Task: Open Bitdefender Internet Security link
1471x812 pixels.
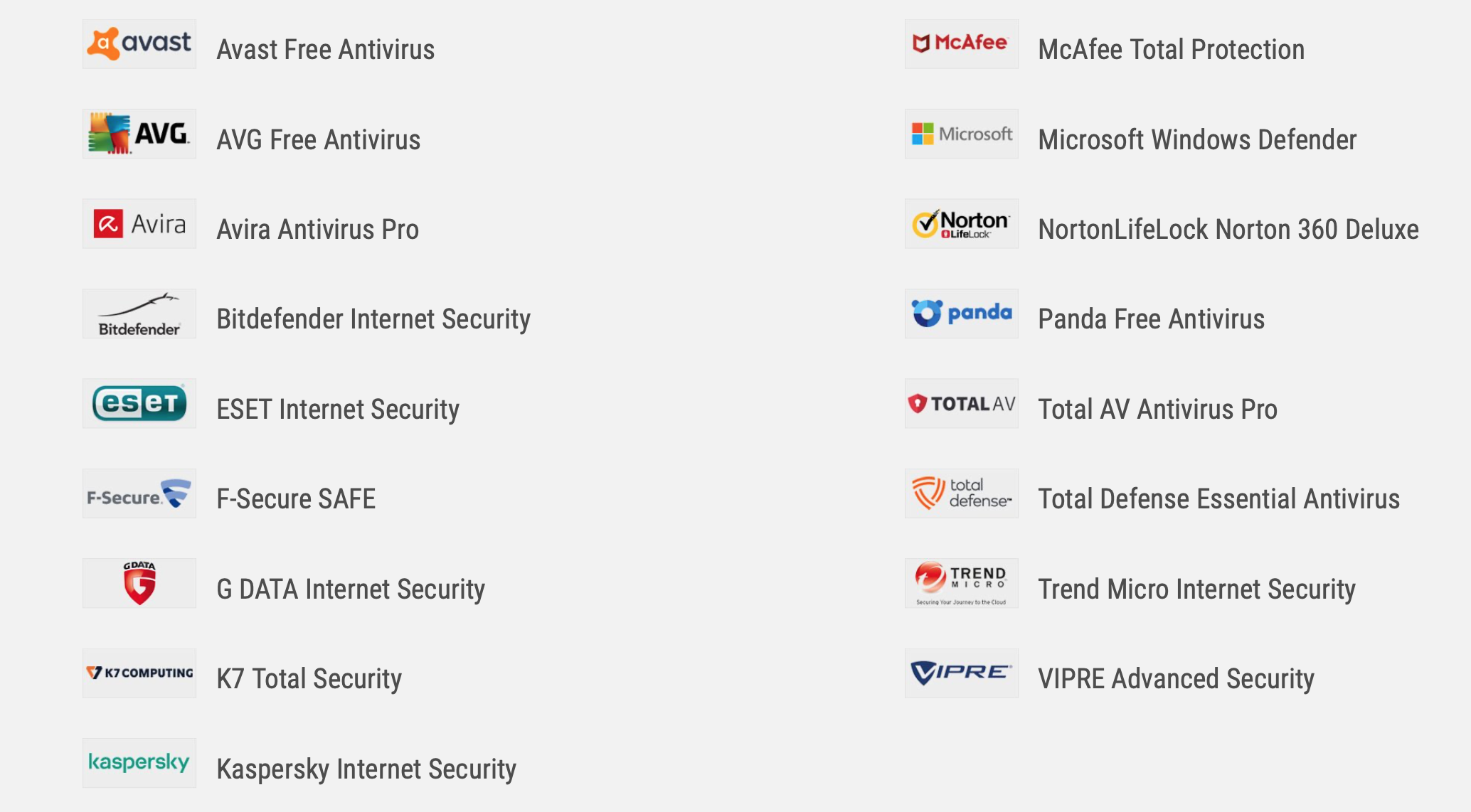Action: (x=373, y=319)
